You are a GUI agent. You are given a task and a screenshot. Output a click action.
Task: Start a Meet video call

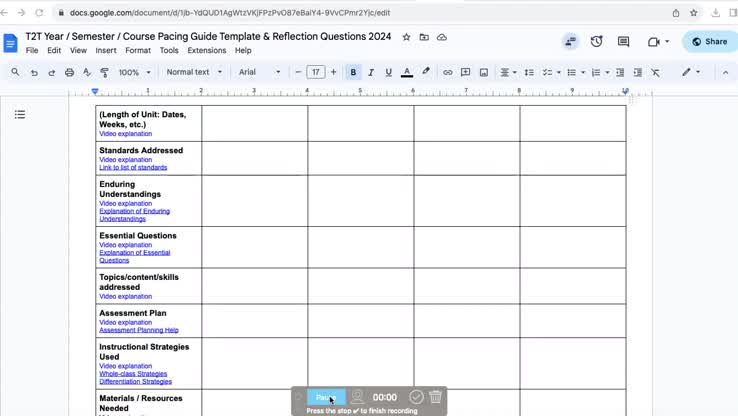point(654,42)
